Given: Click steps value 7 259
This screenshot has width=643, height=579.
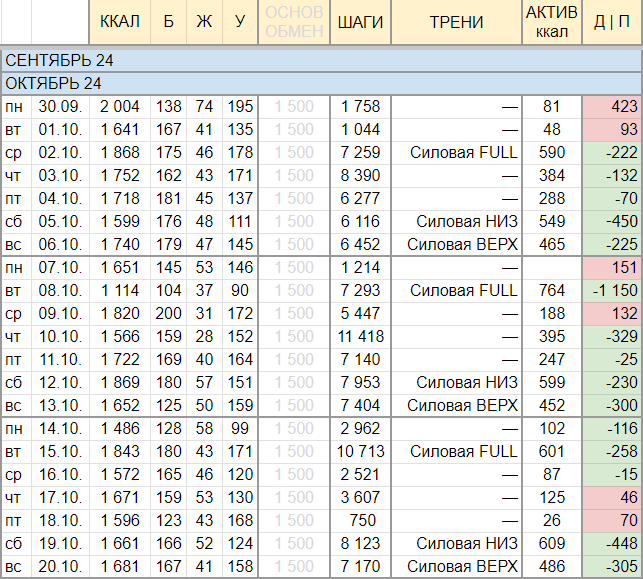Looking at the screenshot, I should coord(360,153).
